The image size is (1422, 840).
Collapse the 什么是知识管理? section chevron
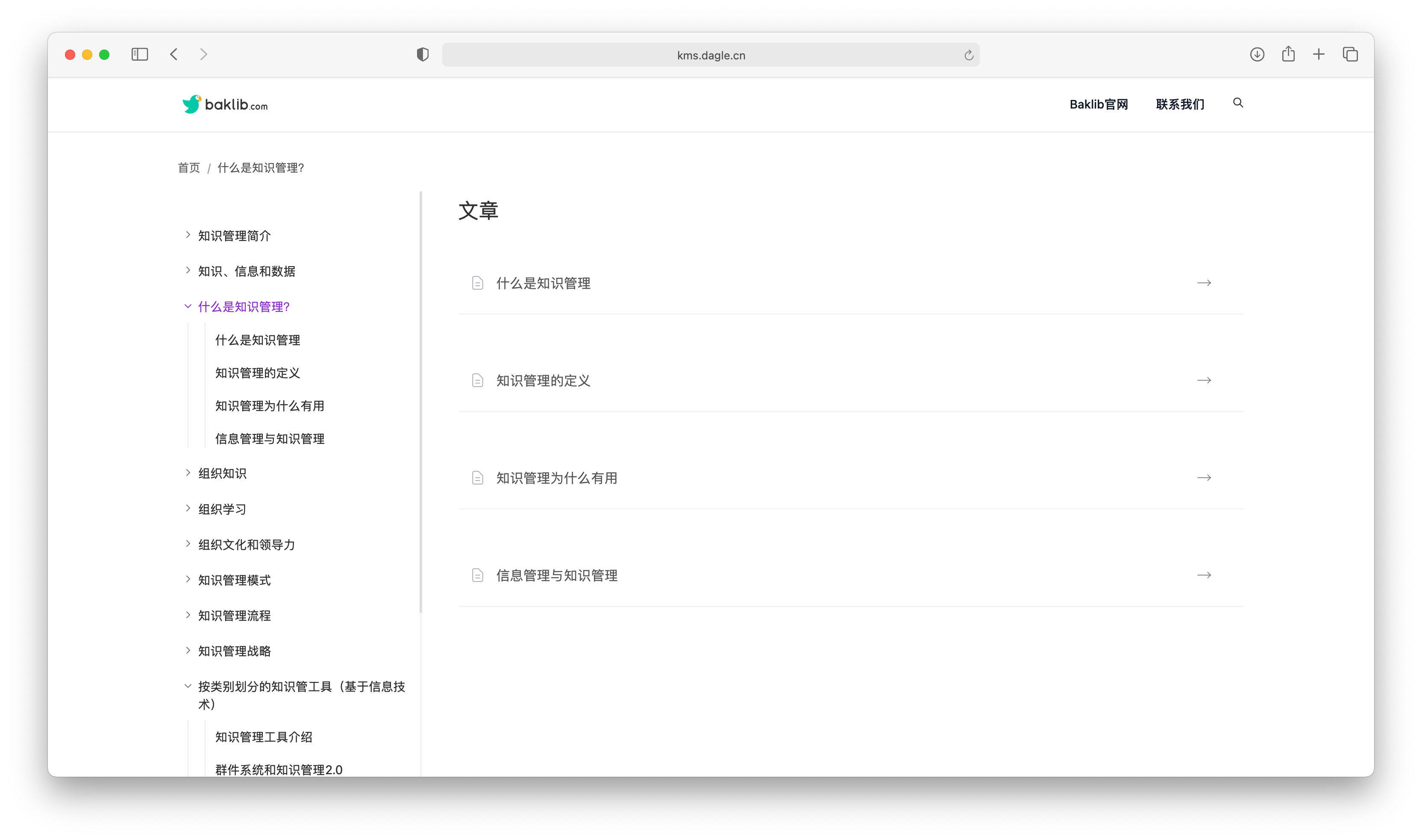(188, 306)
